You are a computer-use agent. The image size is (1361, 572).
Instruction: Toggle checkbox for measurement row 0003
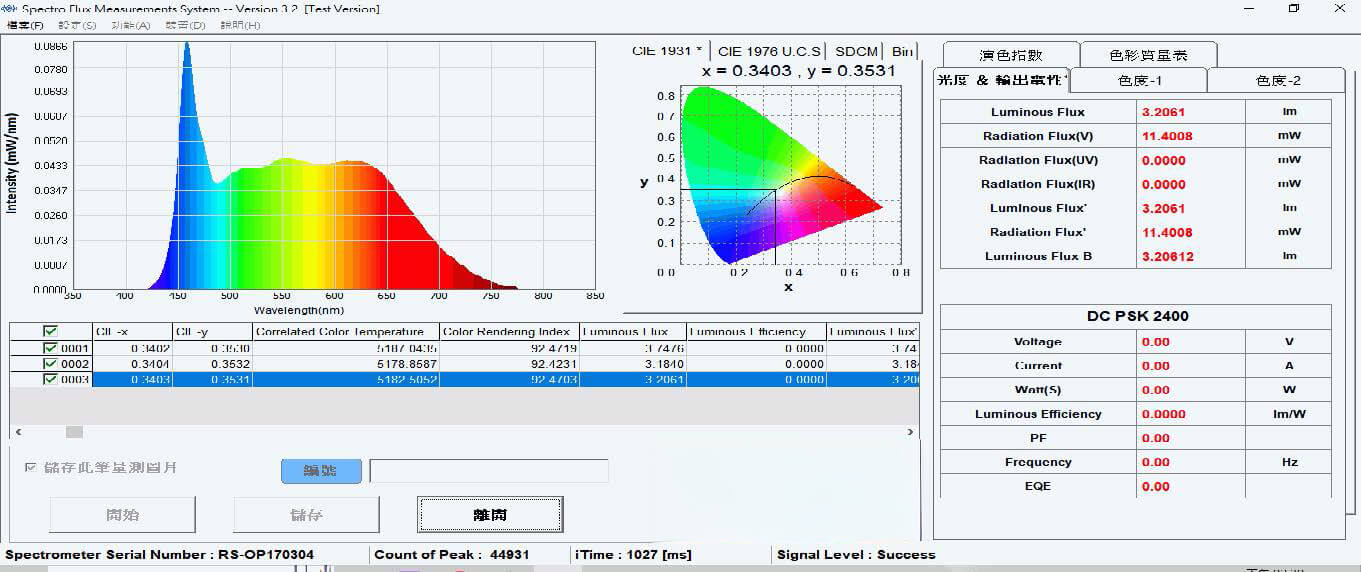51,380
